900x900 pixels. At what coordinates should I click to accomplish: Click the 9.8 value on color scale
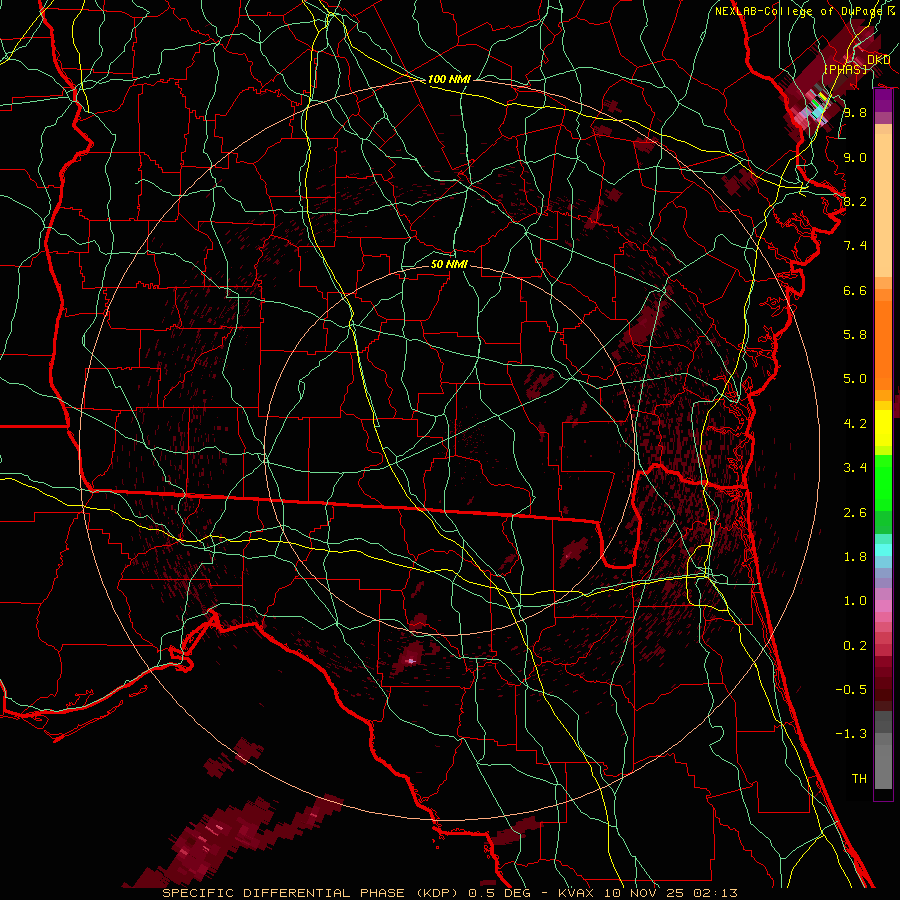click(855, 112)
